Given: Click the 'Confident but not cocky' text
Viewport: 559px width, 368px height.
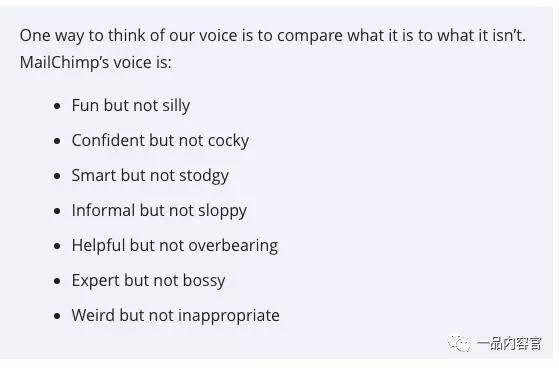Looking at the screenshot, I should 160,141.
